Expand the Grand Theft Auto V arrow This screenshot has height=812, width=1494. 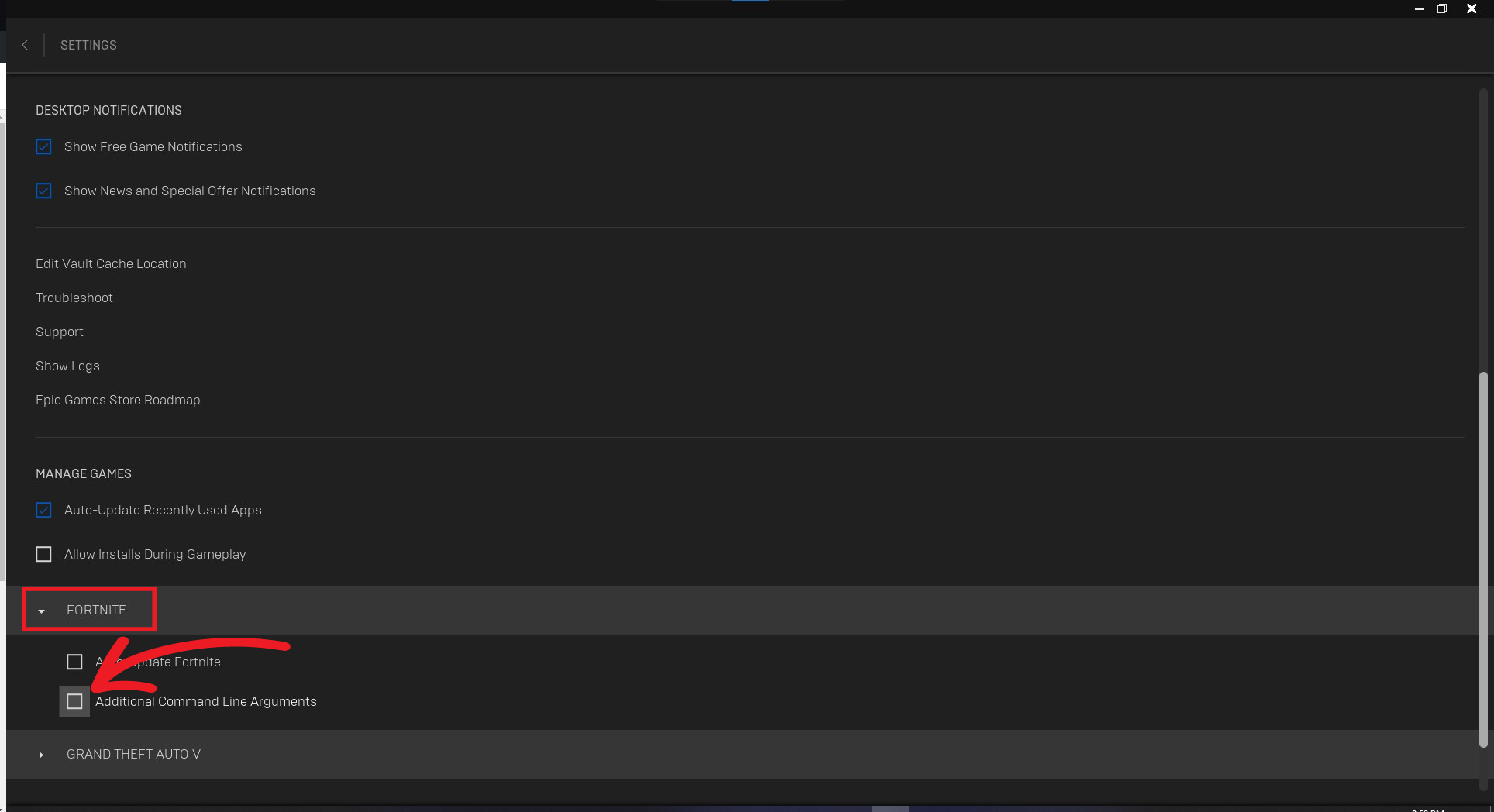pos(41,755)
